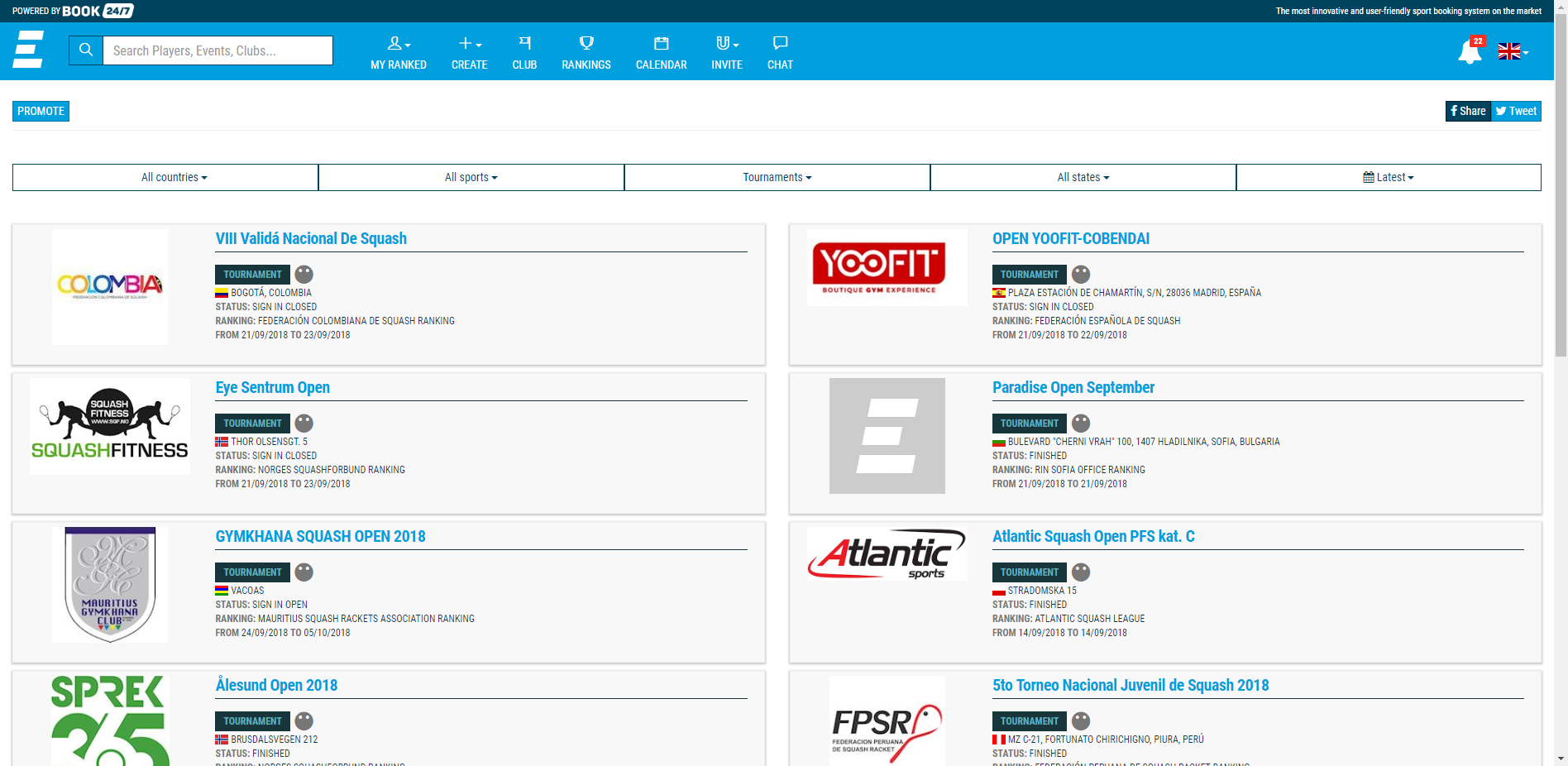Image resolution: width=1568 pixels, height=766 pixels.
Task: Open the notifications bell
Action: point(1470,51)
